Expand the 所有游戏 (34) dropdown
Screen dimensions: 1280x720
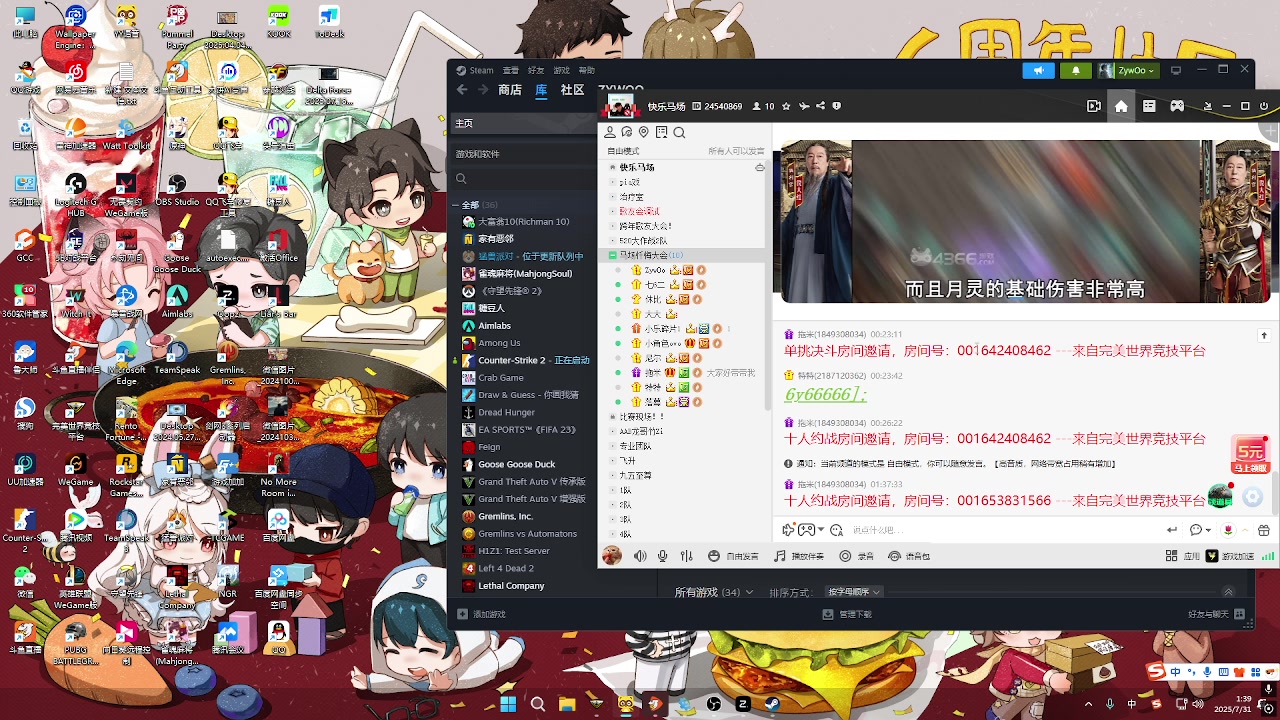pos(714,593)
